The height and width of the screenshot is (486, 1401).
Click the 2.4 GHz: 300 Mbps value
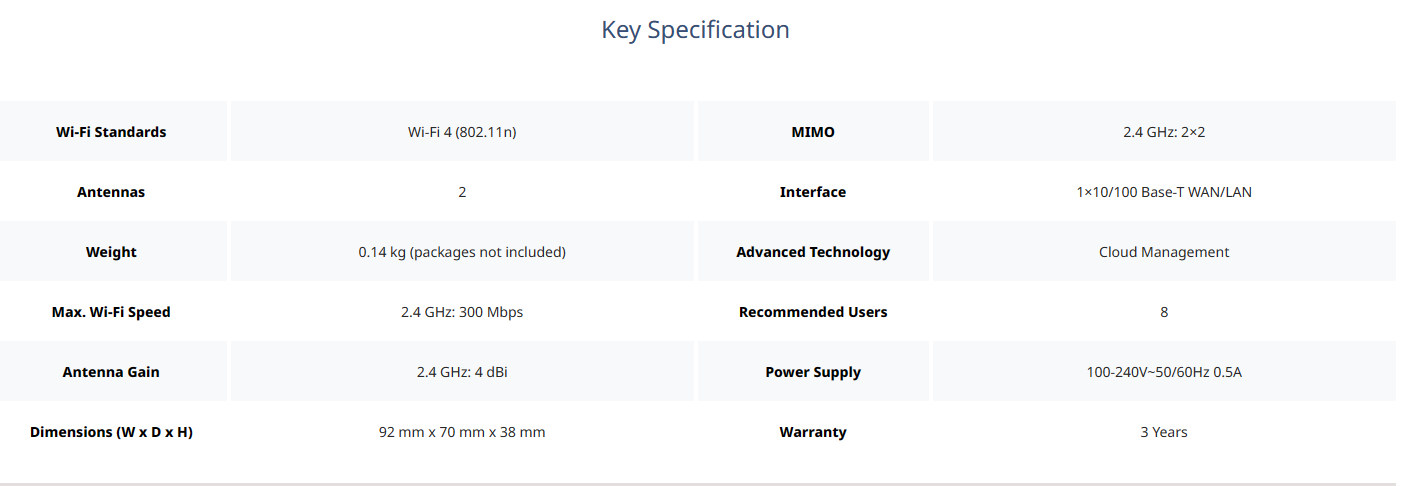(x=462, y=312)
